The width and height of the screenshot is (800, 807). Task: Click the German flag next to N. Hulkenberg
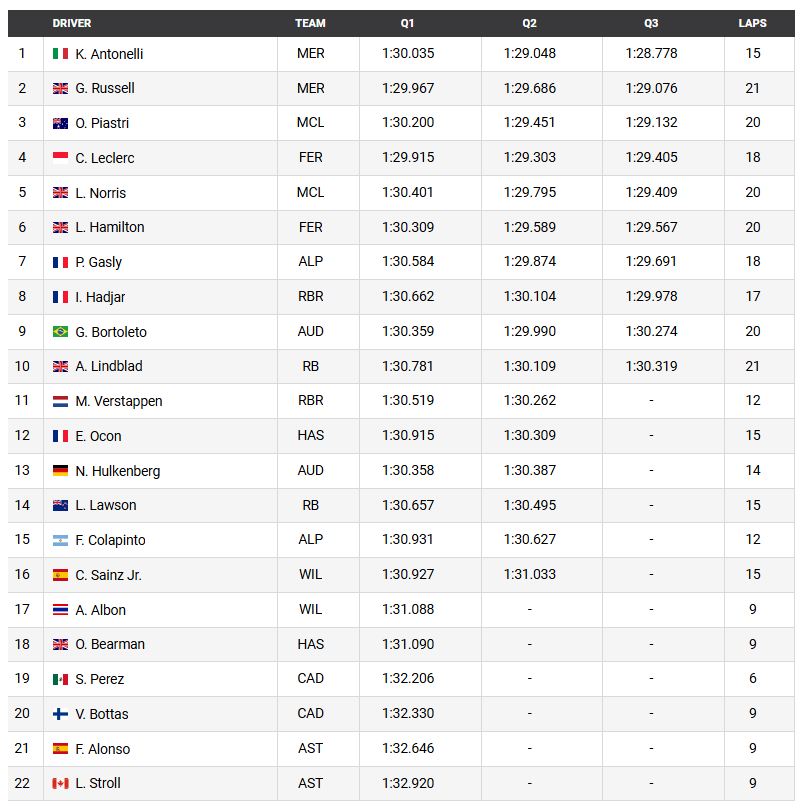(x=60, y=471)
